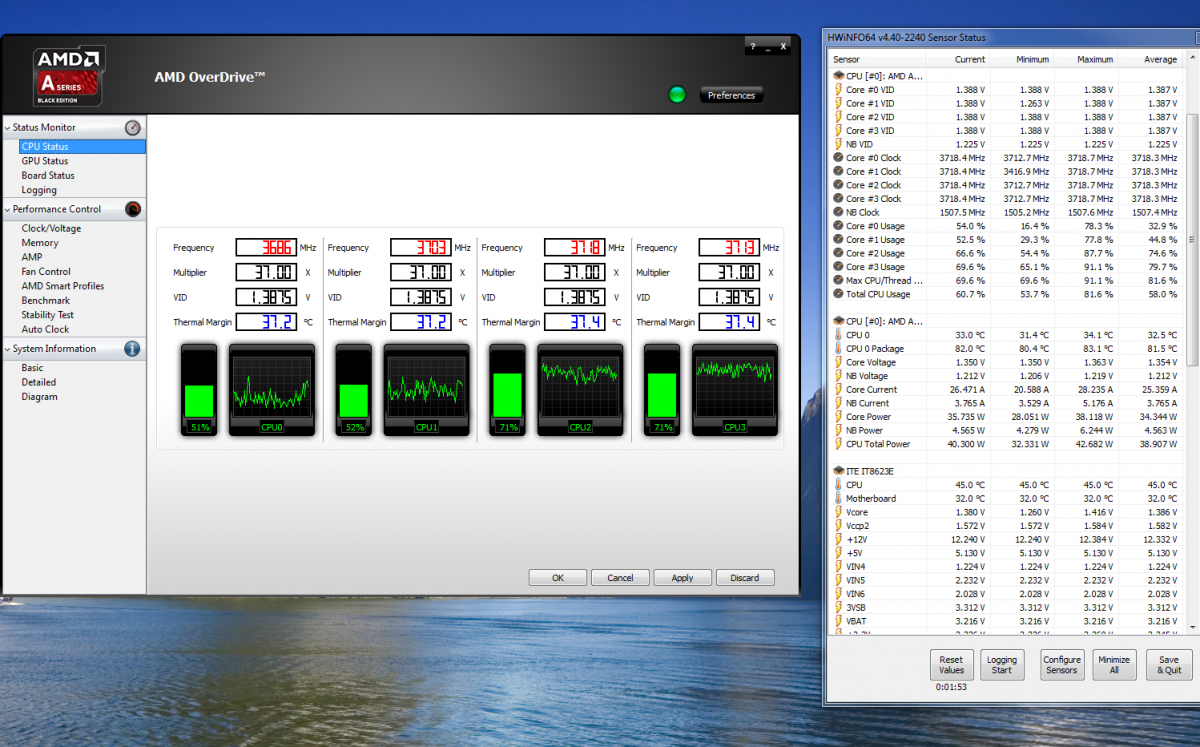Click the clock icon for Core #0 Clock
The width and height of the screenshot is (1200, 747).
coord(838,158)
